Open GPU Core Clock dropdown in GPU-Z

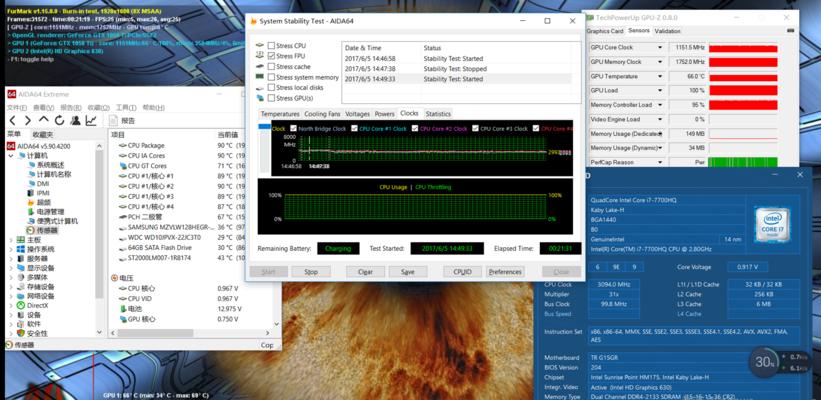tap(660, 48)
